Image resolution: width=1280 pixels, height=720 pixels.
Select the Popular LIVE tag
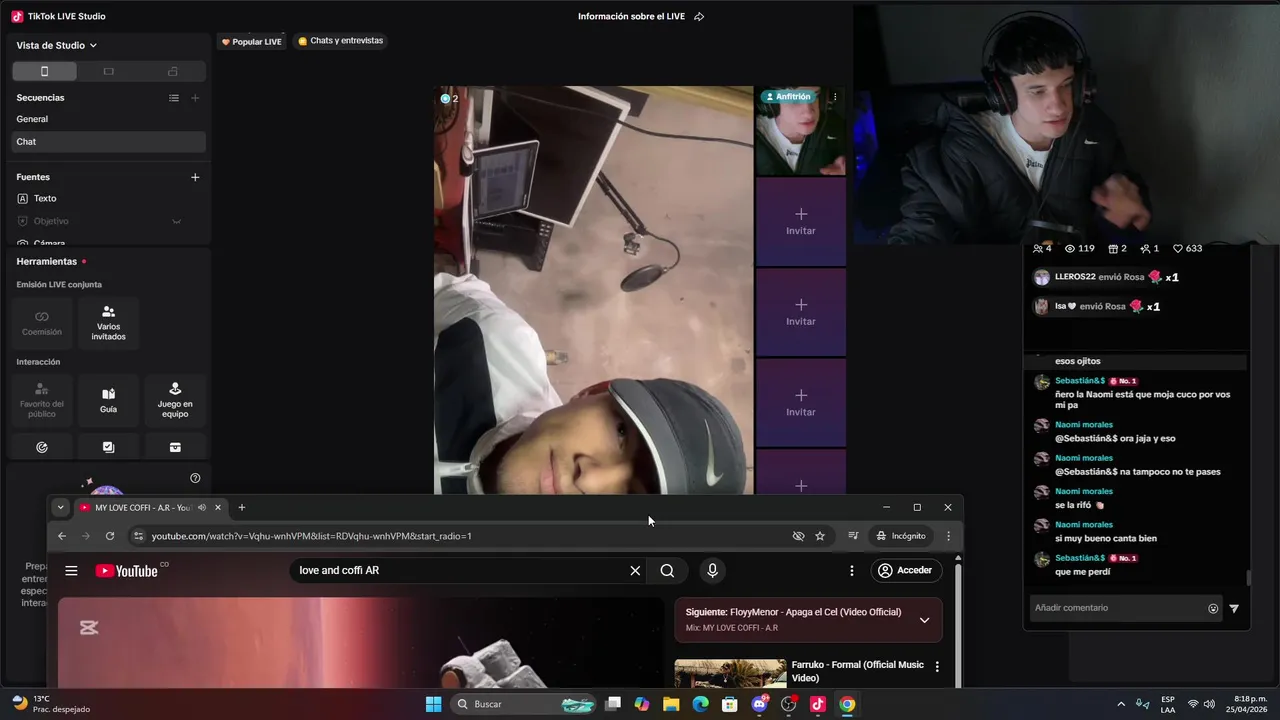[251, 42]
